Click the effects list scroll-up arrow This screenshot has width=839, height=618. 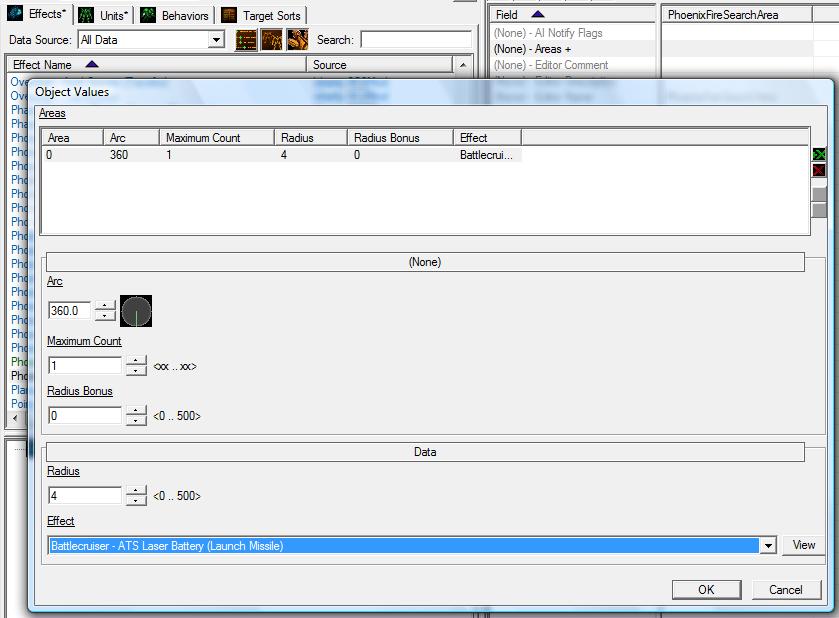click(463, 65)
